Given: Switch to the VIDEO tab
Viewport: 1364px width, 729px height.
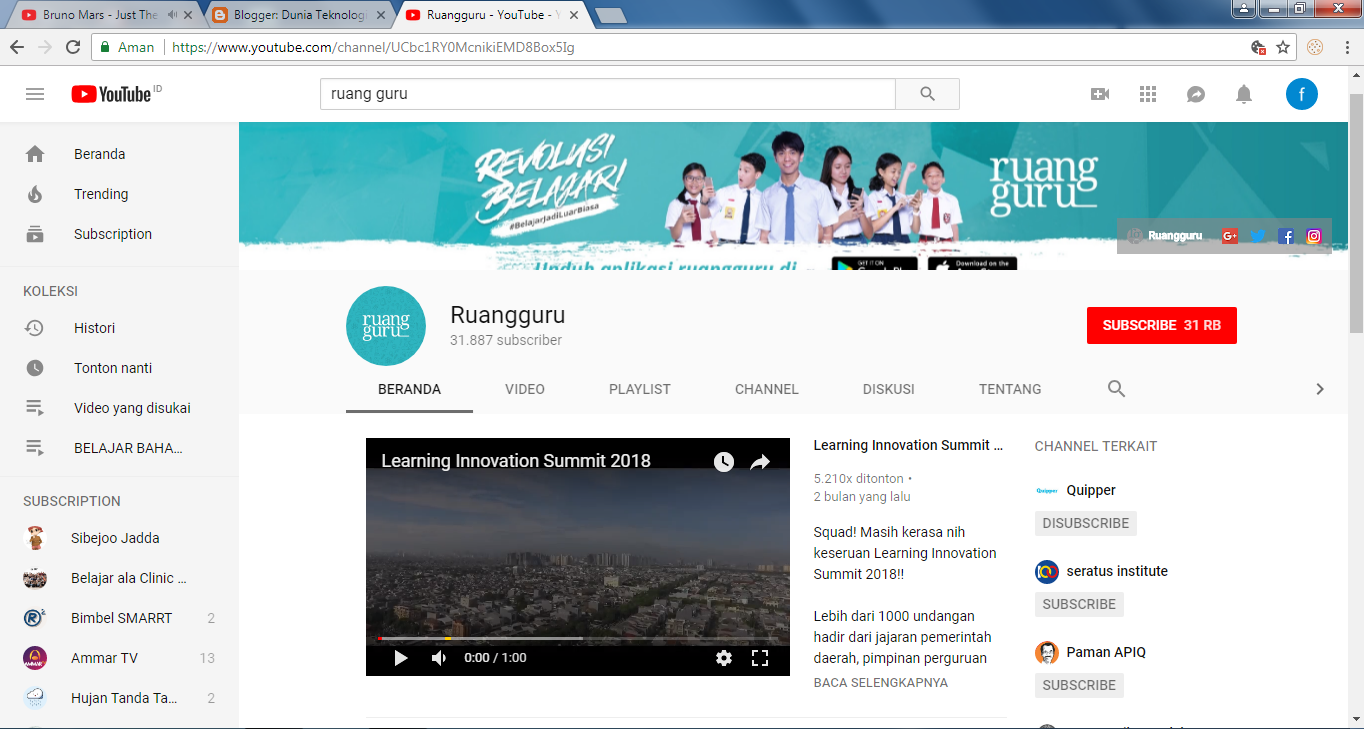Looking at the screenshot, I should click(525, 389).
